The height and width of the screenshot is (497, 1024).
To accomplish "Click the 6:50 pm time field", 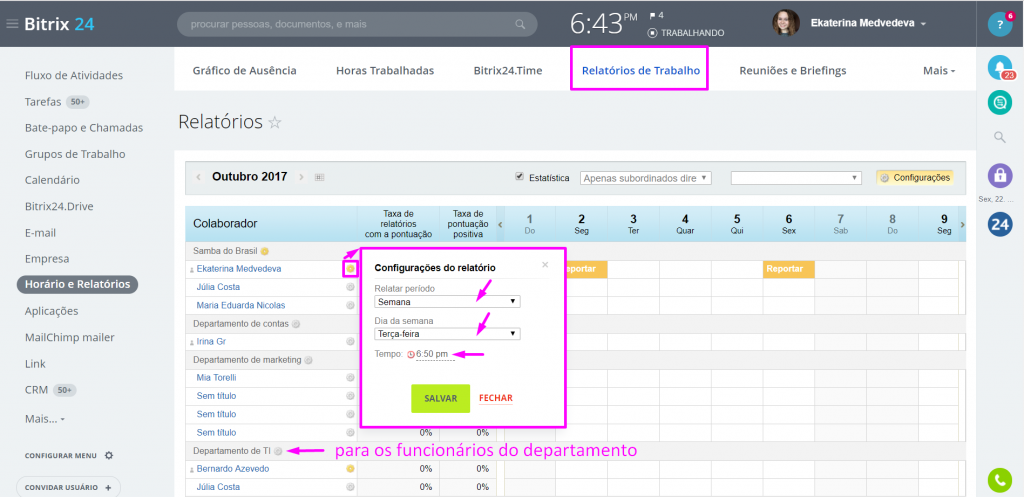I will pos(432,355).
